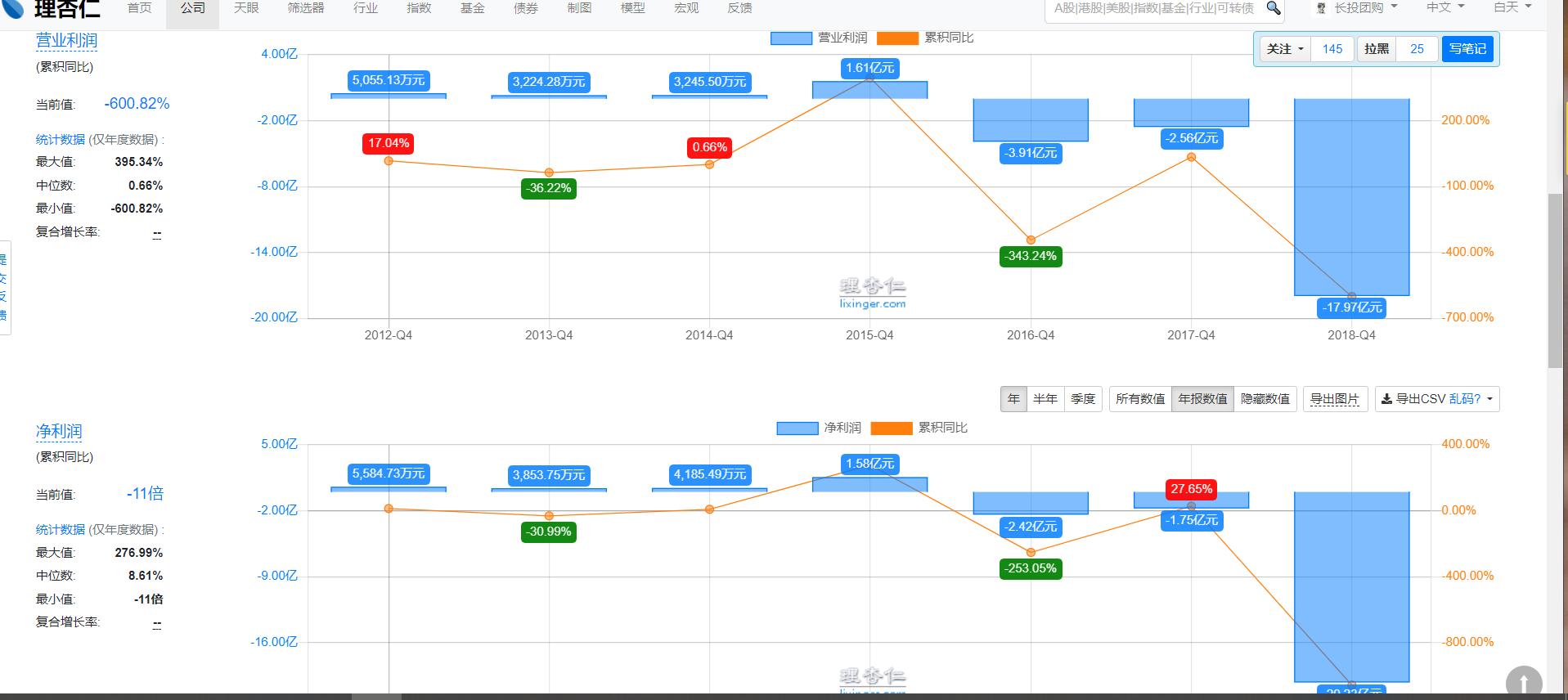Open the 白天 theme dropdown
The width and height of the screenshot is (1568, 700).
pos(1512,8)
